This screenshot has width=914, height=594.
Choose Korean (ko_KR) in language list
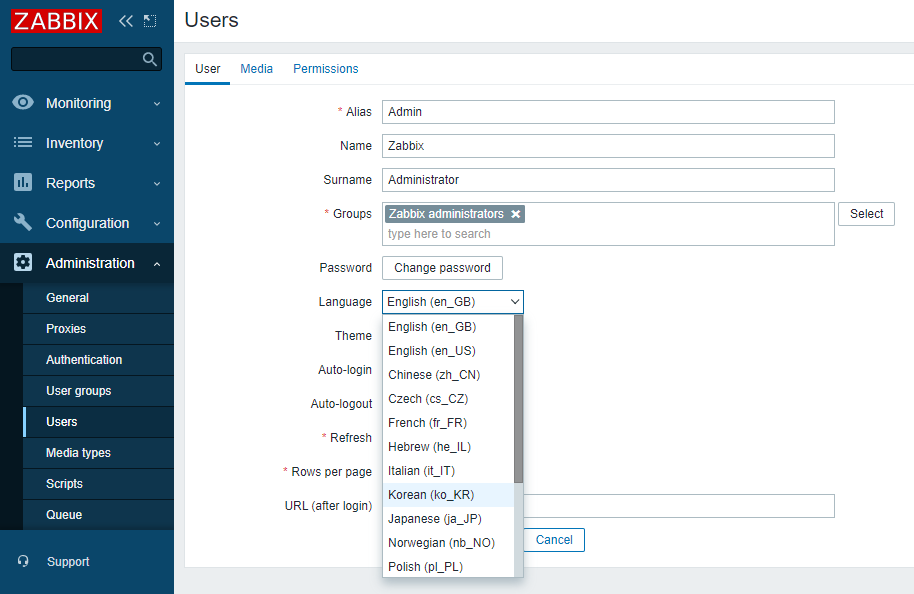[448, 494]
